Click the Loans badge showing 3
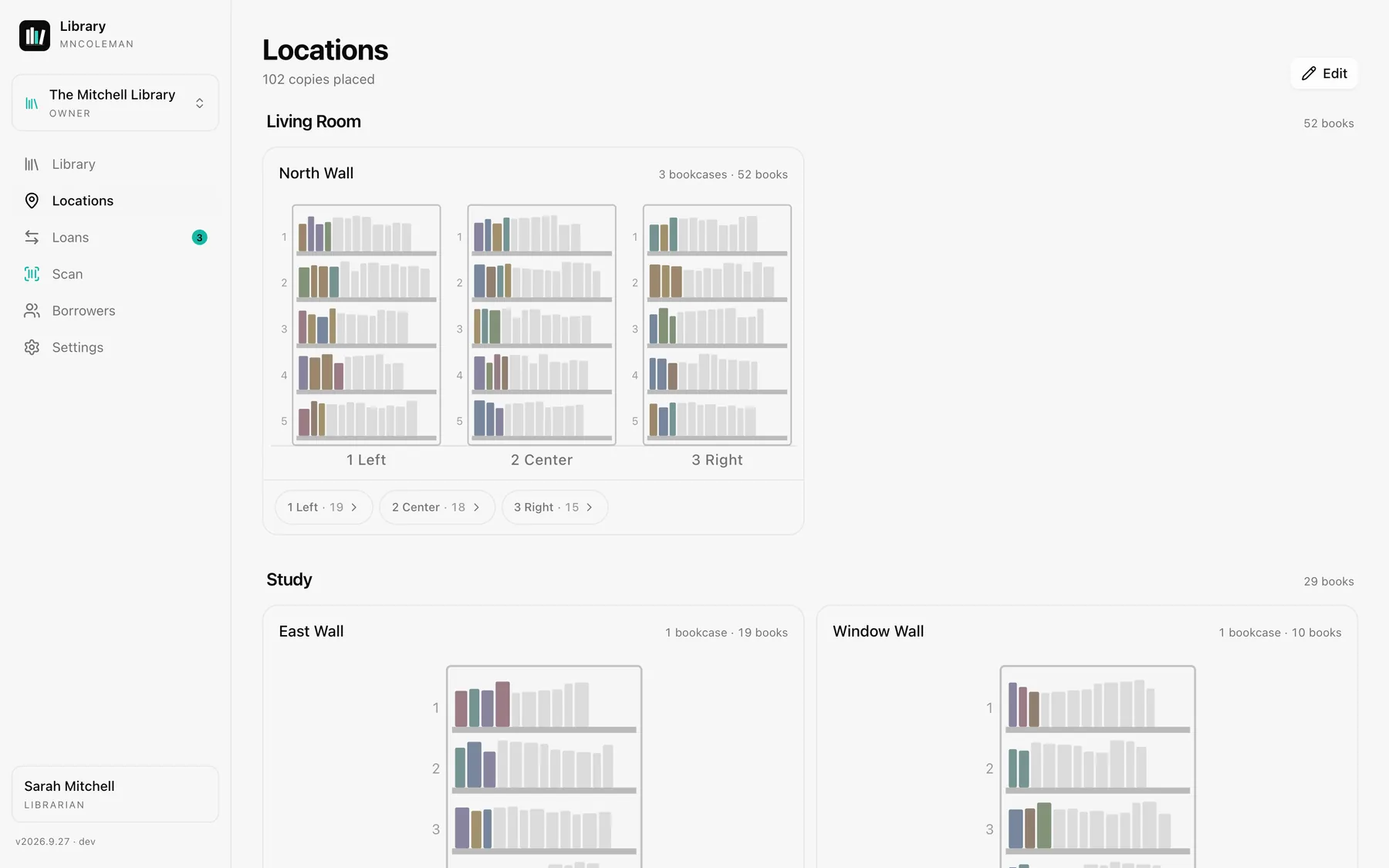1389x868 pixels. (199, 238)
